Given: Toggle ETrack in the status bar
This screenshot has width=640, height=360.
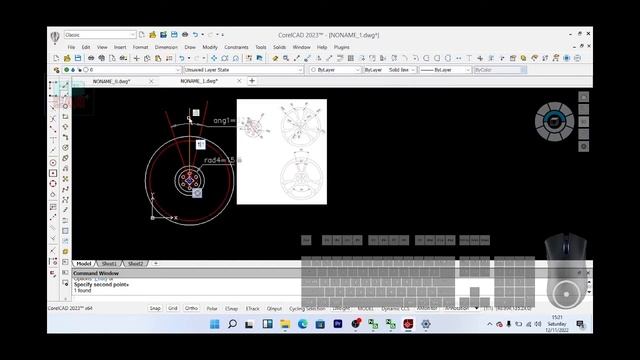Looking at the screenshot, I should coord(253,308).
